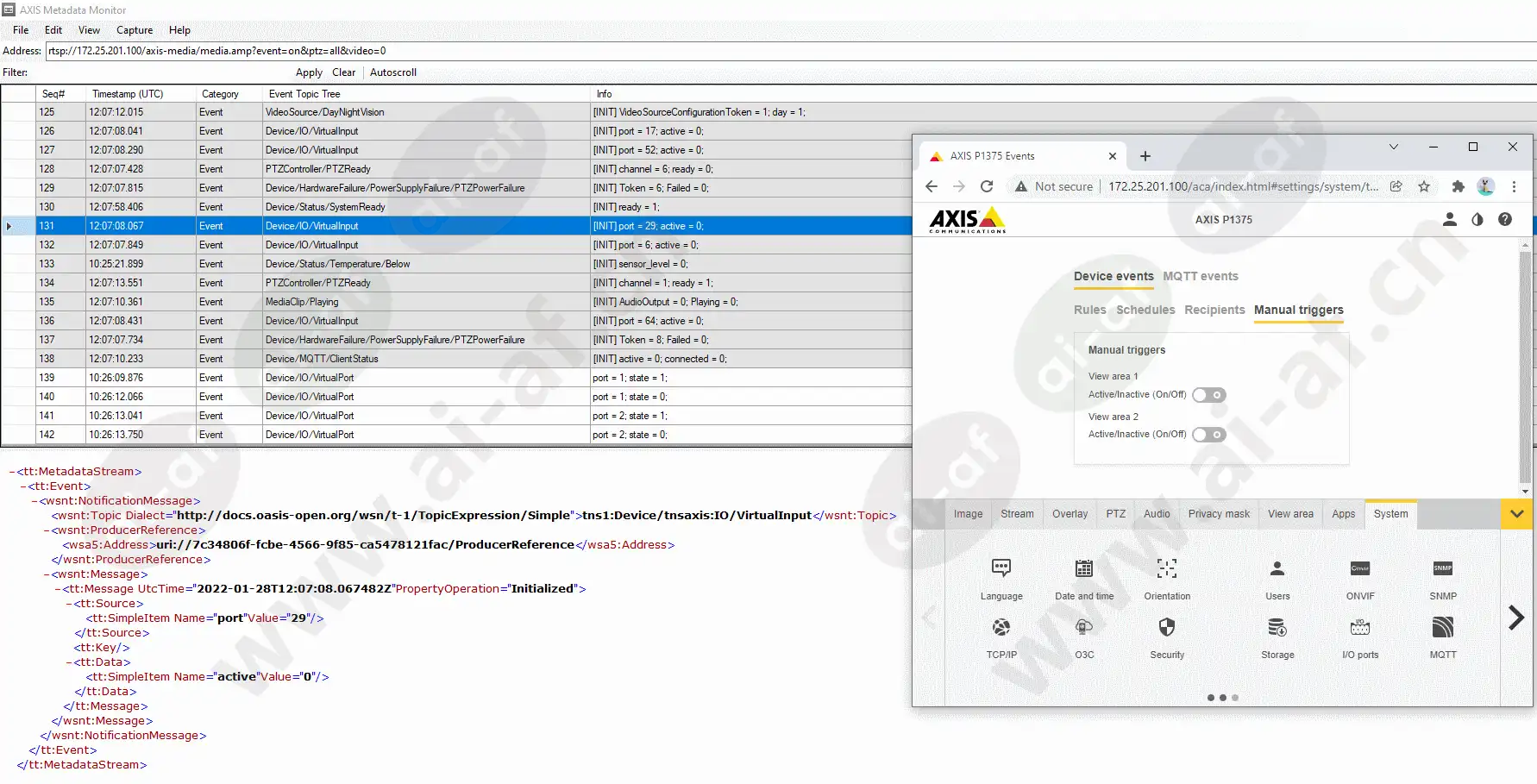Click the next page arrow in System settings
The width and height of the screenshot is (1537, 784).
(1516, 618)
